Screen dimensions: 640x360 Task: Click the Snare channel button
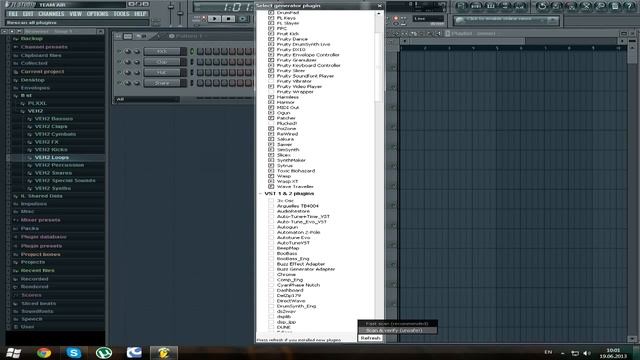(x=162, y=83)
